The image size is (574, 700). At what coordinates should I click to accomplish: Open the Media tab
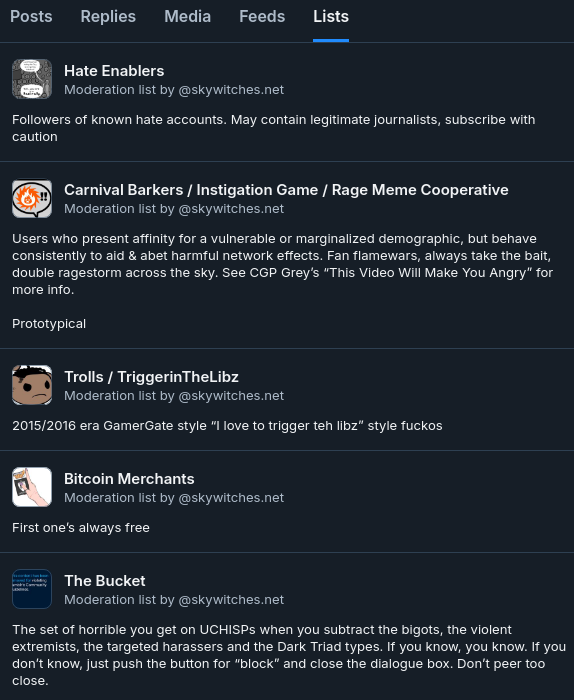coord(187,17)
